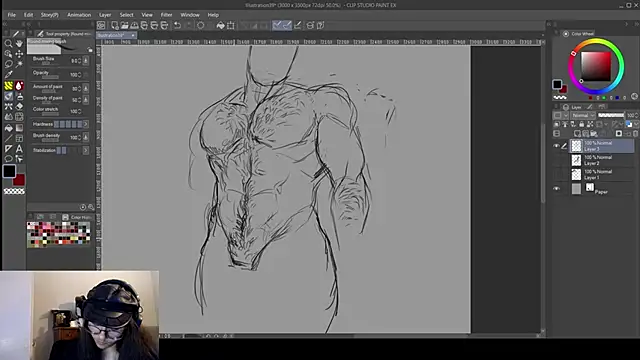Screen dimensions: 640x360
Task: Select the Eraser tool
Action: 19,107
